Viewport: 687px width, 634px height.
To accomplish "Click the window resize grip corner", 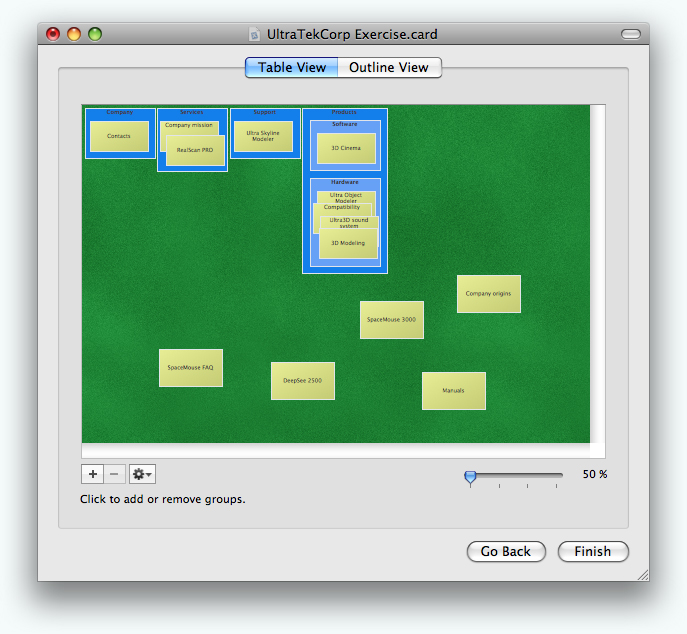I will (x=643, y=575).
